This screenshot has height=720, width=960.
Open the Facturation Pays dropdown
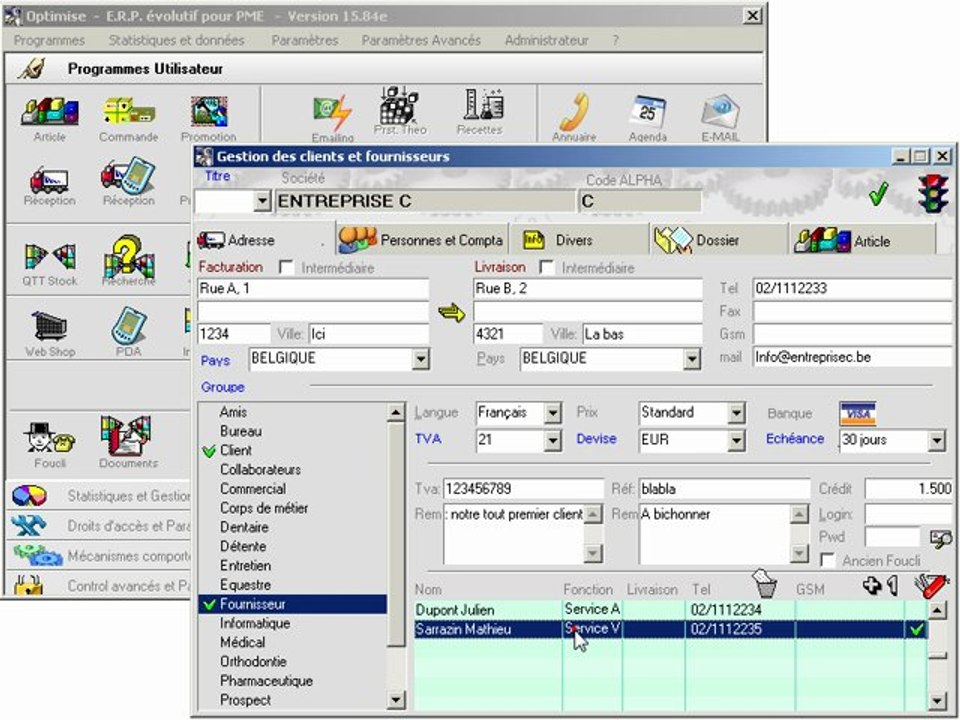coord(420,359)
